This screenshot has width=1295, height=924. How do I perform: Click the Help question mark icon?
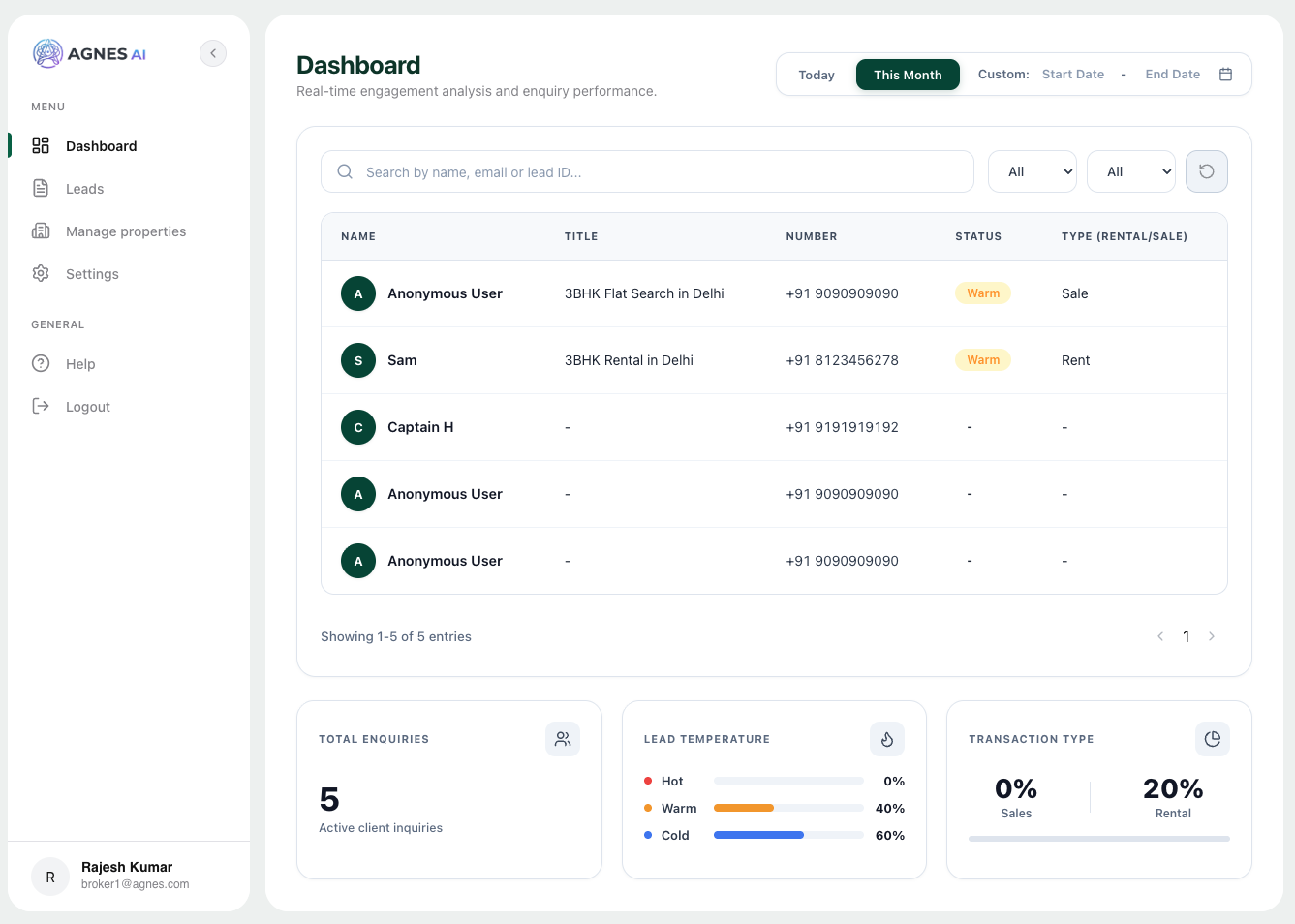click(x=41, y=363)
